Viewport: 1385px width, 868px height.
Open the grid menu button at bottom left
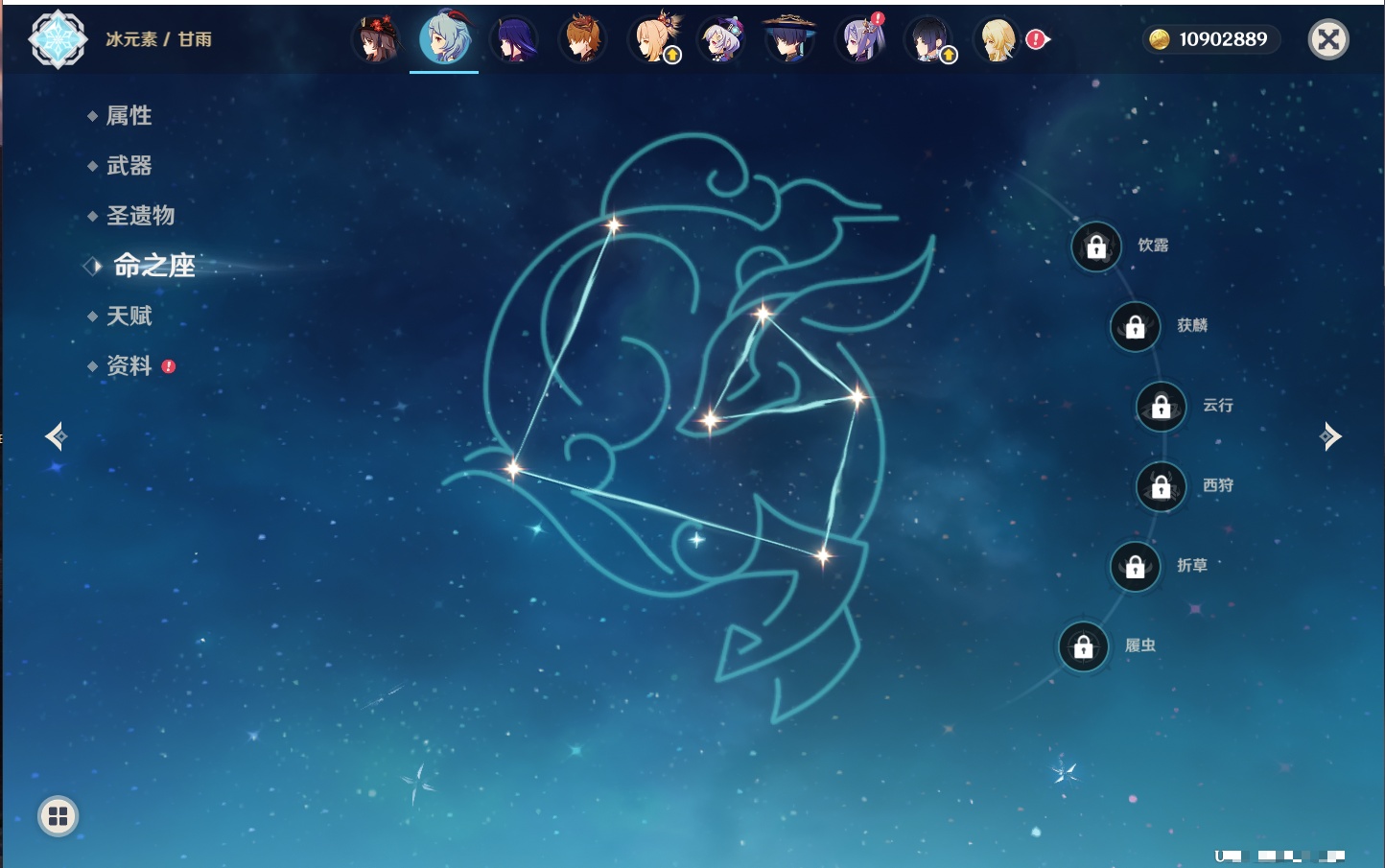(x=58, y=816)
